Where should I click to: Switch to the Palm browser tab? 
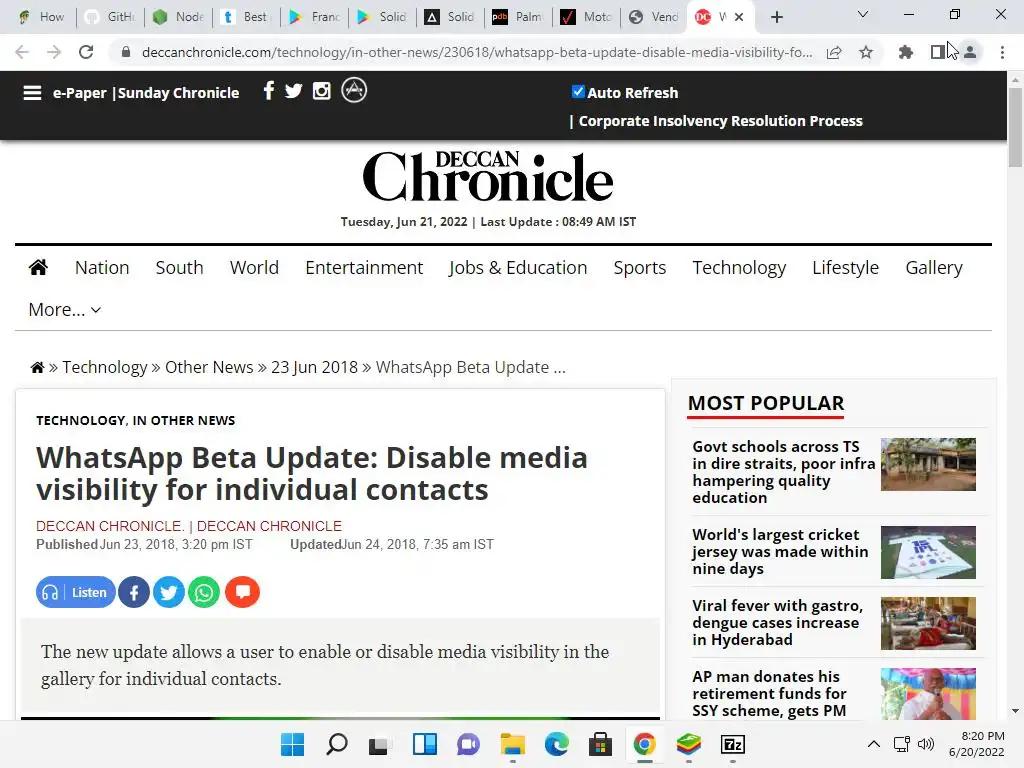tap(519, 17)
